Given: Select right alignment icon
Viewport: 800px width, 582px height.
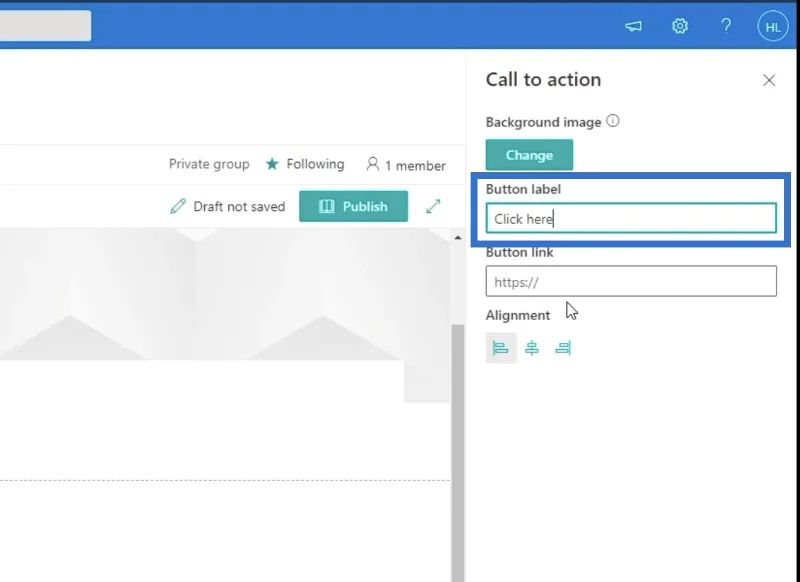Looking at the screenshot, I should click(x=563, y=348).
